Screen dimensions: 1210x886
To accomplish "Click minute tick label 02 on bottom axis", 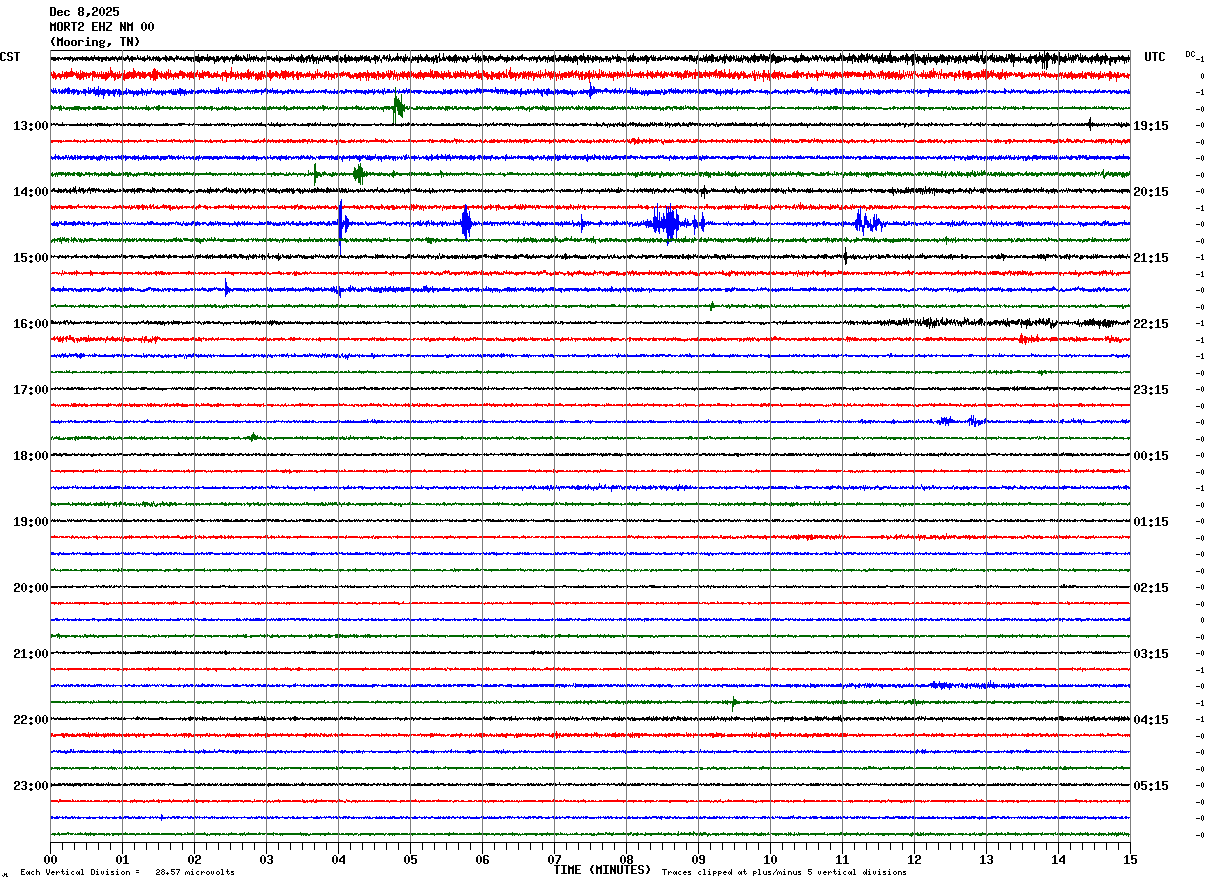I will (x=194, y=860).
